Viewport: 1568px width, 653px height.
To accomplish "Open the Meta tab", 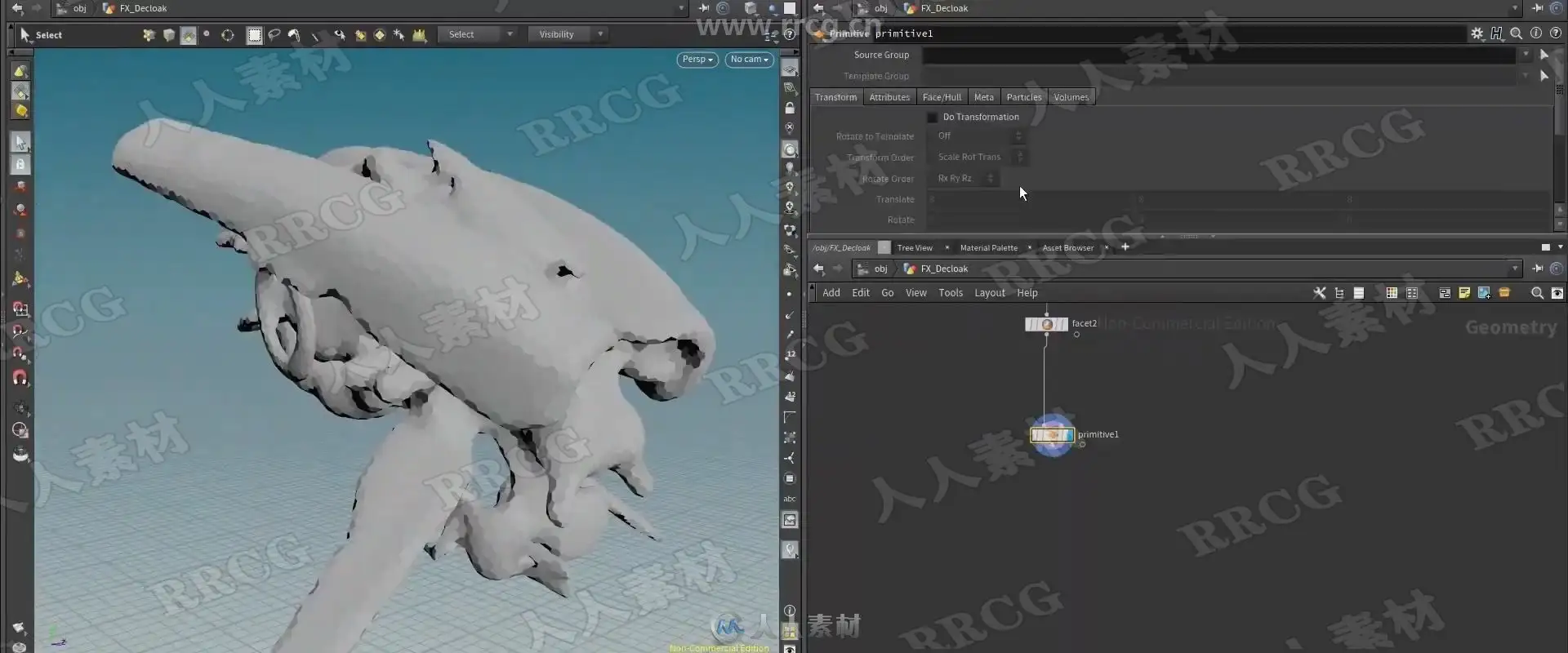I will pos(984,97).
